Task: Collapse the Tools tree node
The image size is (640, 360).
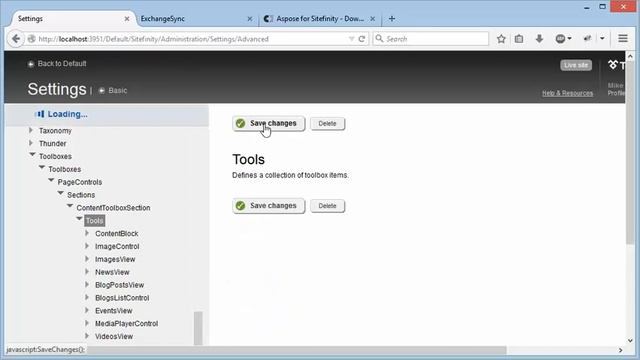Action: click(79, 219)
